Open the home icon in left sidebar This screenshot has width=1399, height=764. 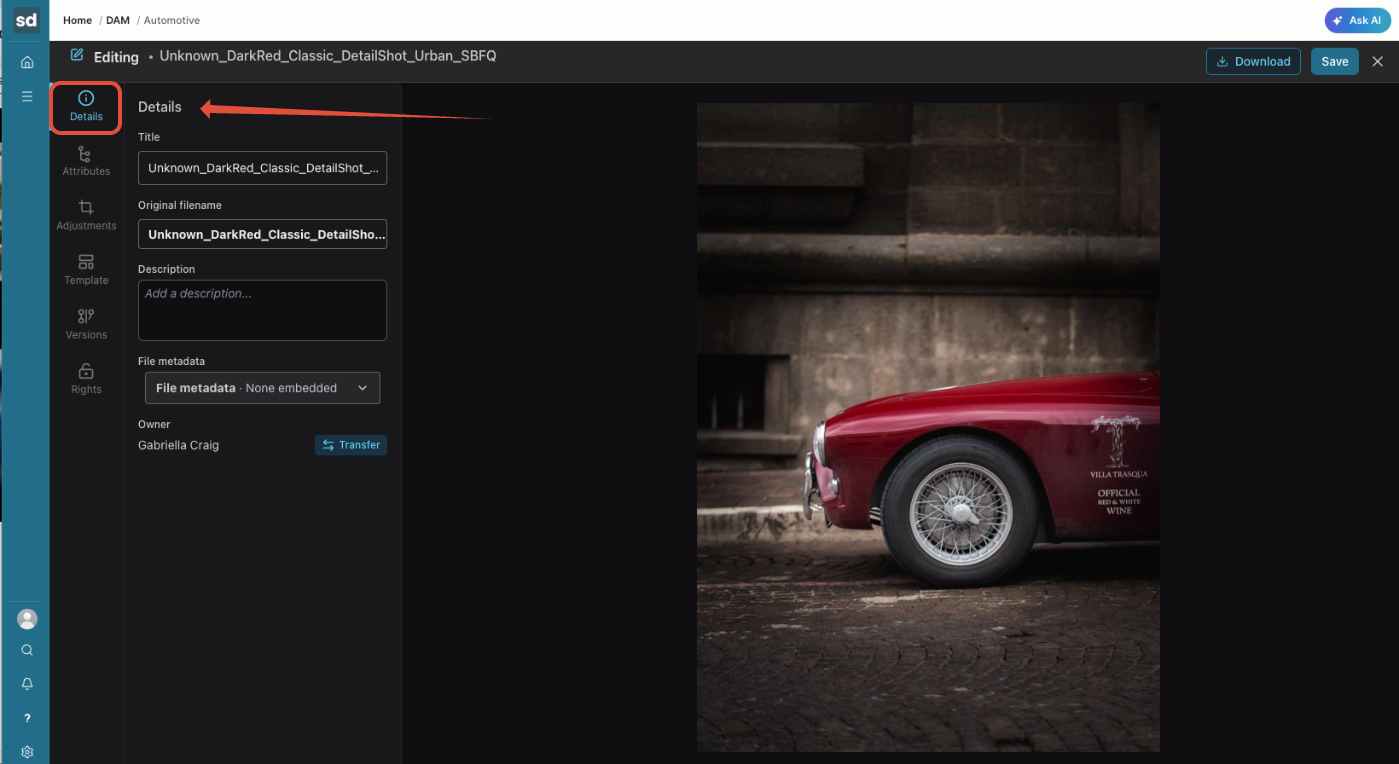27,62
